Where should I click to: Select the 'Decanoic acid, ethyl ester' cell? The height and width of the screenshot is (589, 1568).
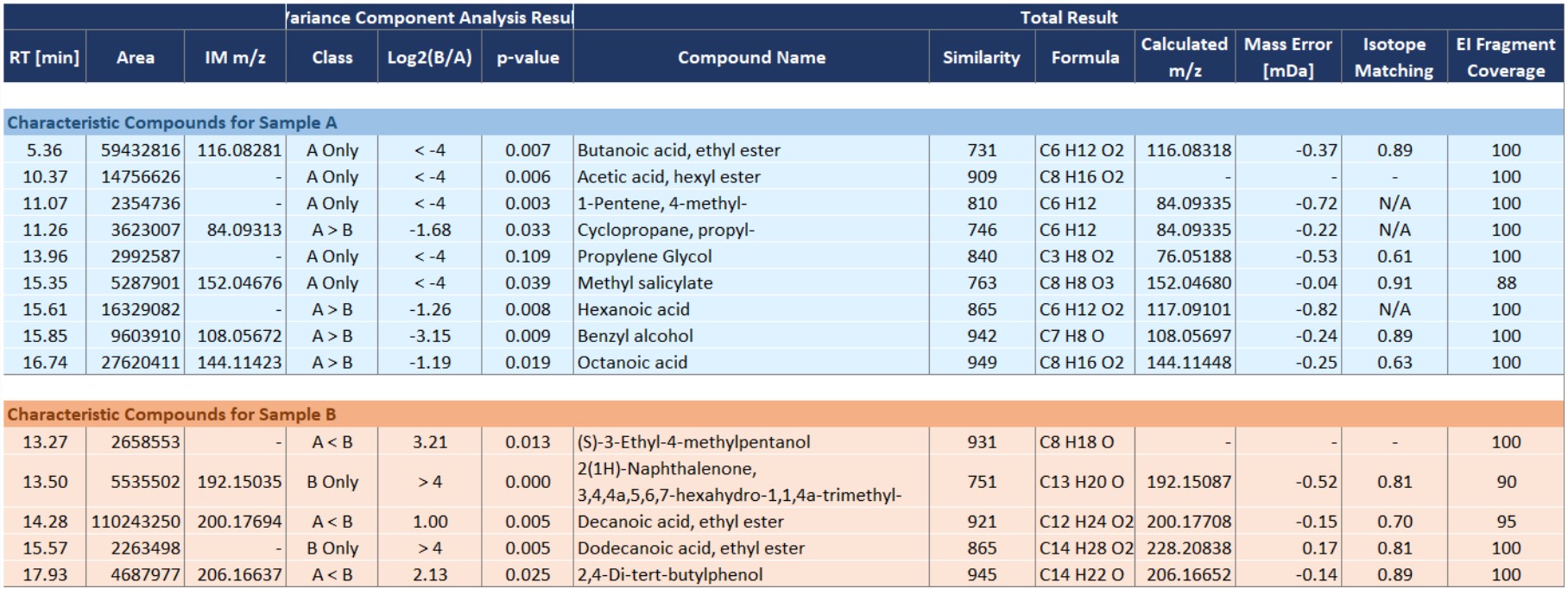(x=751, y=522)
